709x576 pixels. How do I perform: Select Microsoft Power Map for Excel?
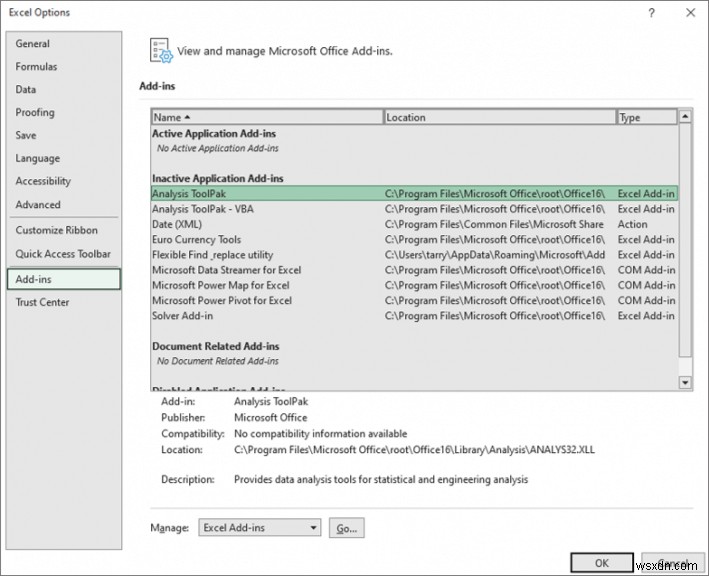coord(414,285)
